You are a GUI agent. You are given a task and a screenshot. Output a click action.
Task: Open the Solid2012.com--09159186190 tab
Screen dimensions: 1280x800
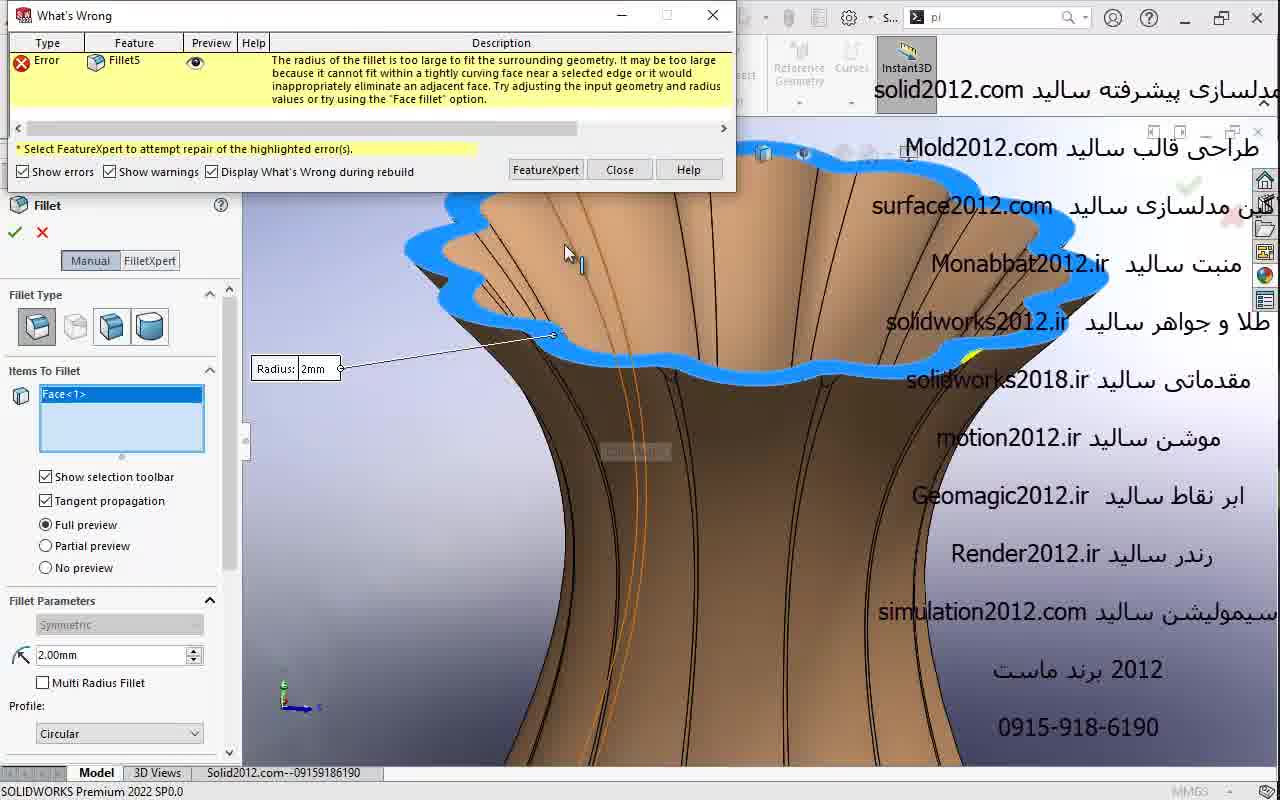(x=283, y=773)
